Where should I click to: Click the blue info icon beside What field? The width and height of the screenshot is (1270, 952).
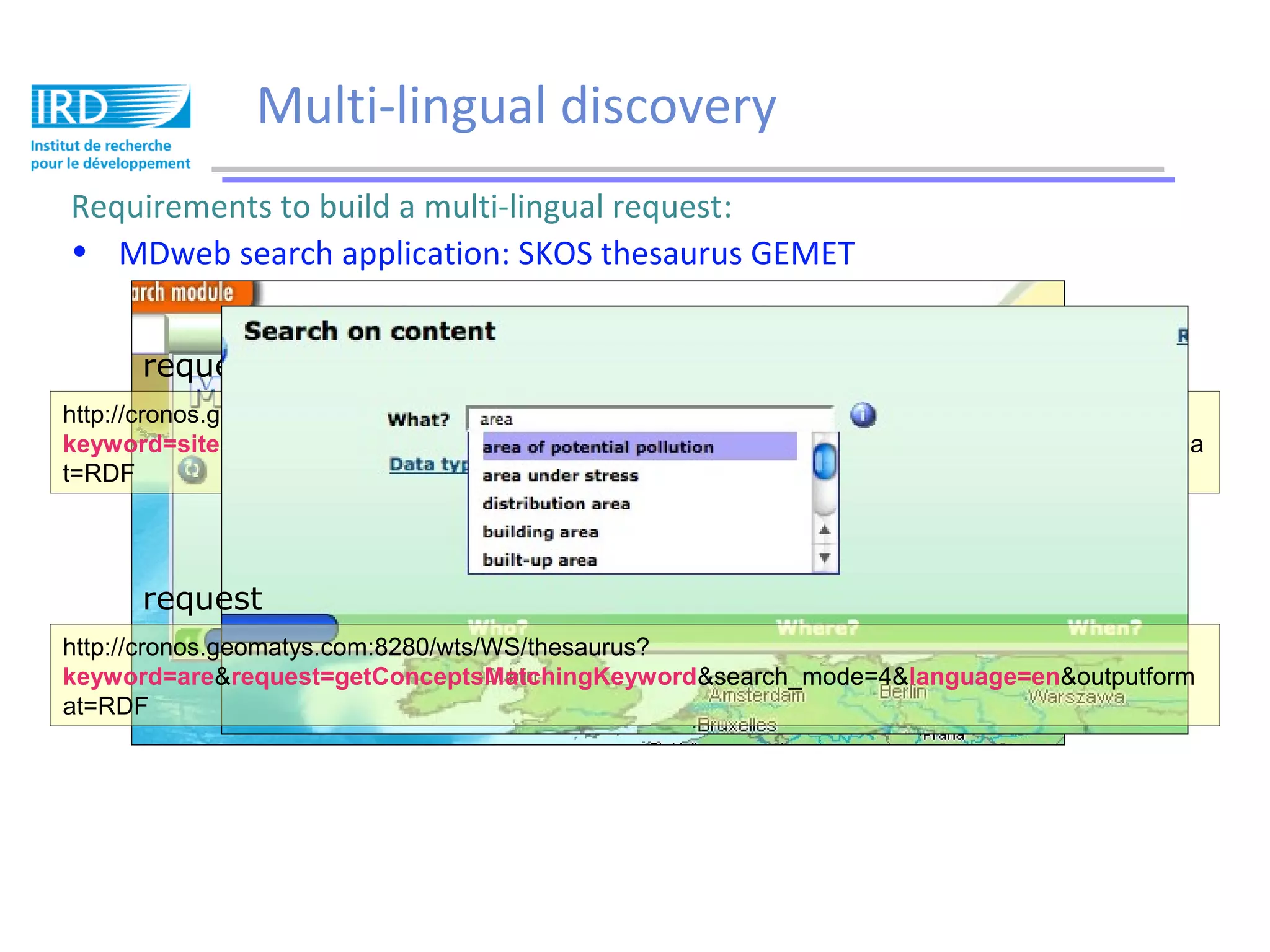(x=863, y=415)
